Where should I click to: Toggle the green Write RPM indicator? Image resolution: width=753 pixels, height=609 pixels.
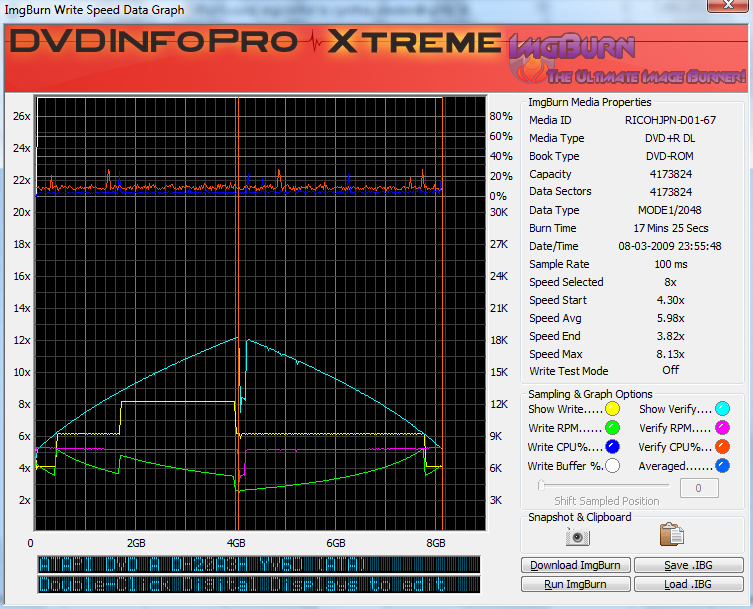[612, 428]
